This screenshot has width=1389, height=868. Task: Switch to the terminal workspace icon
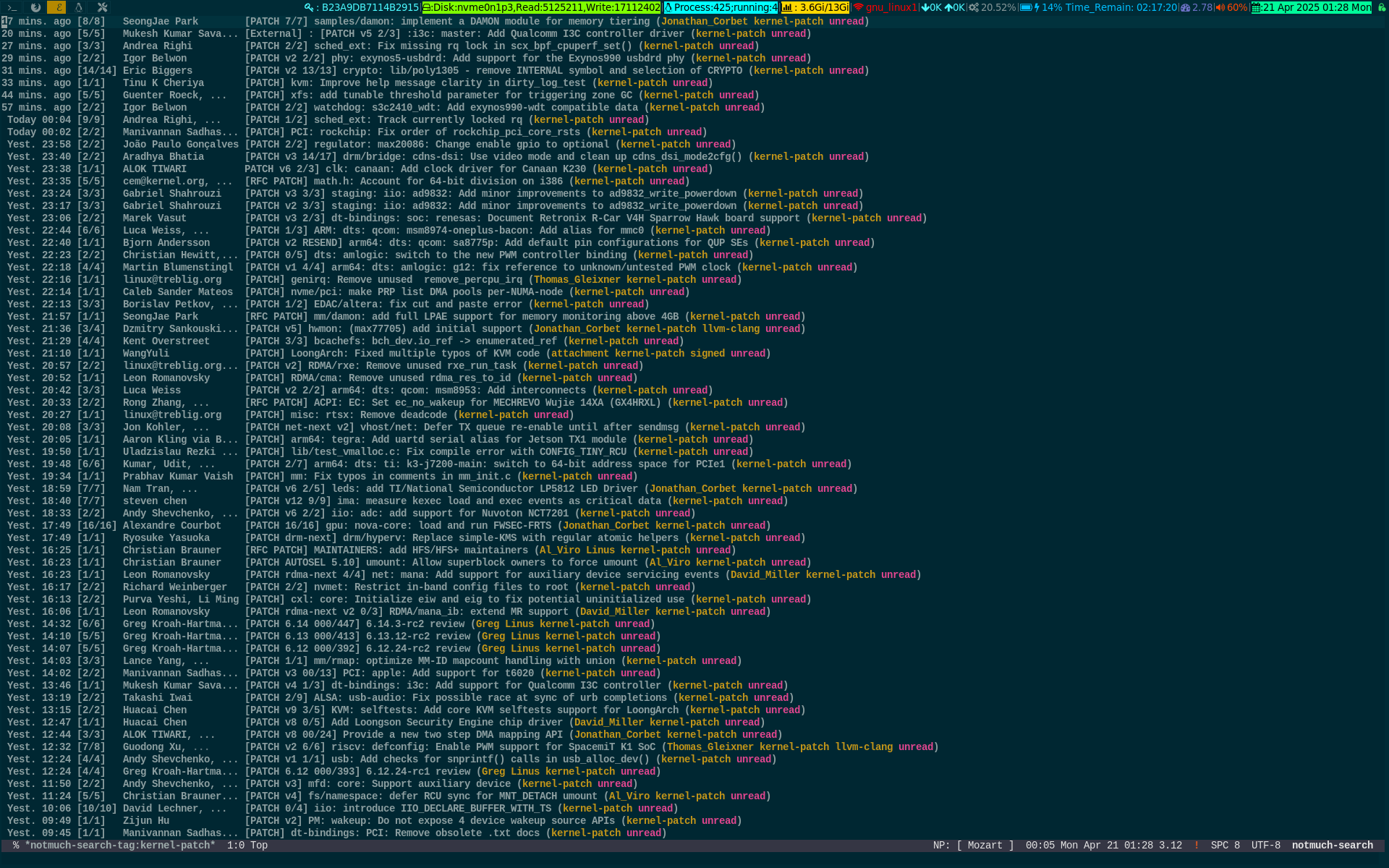pyautogui.click(x=12, y=7)
